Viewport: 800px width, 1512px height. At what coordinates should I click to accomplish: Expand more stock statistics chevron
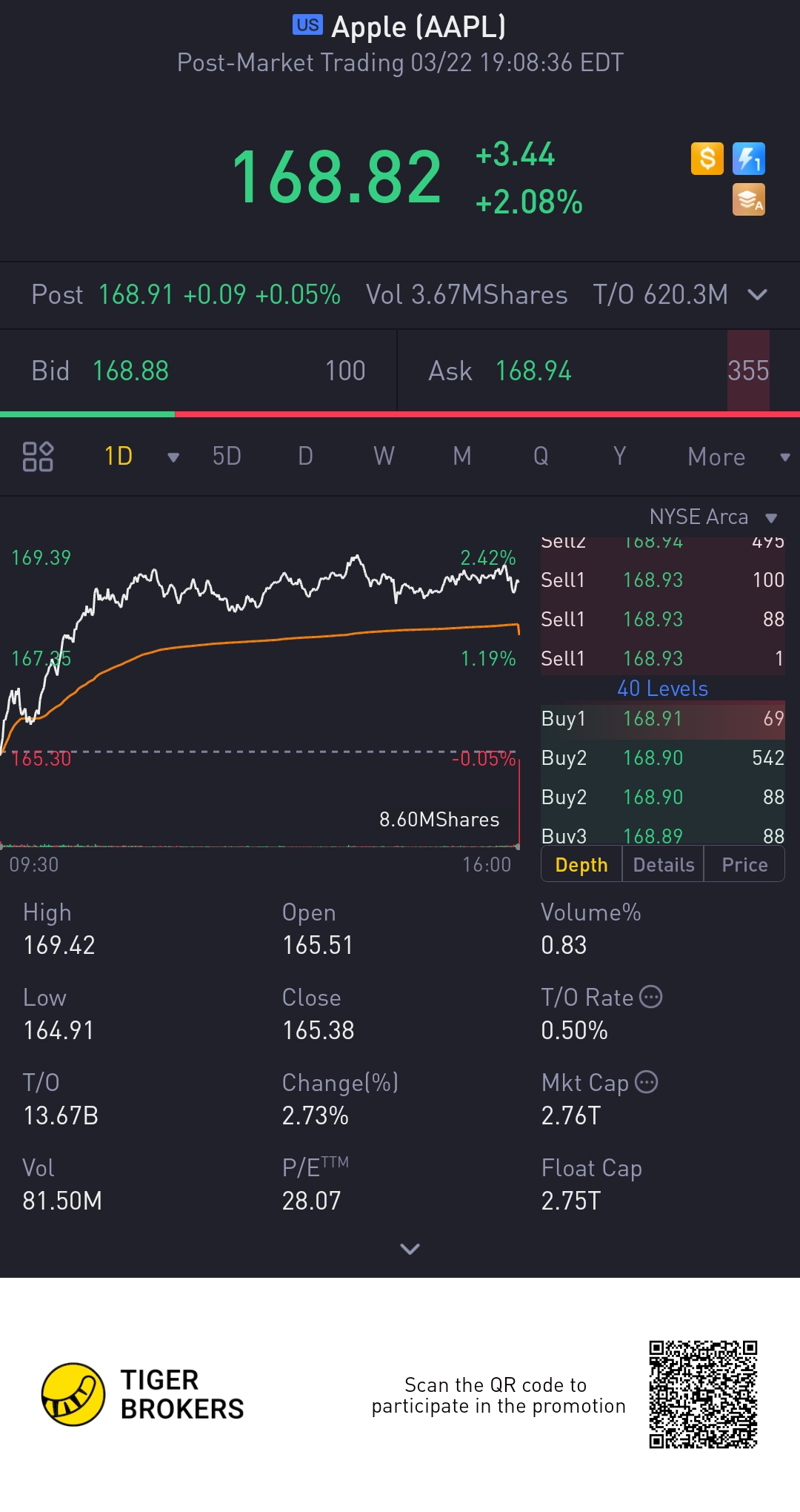[410, 1249]
